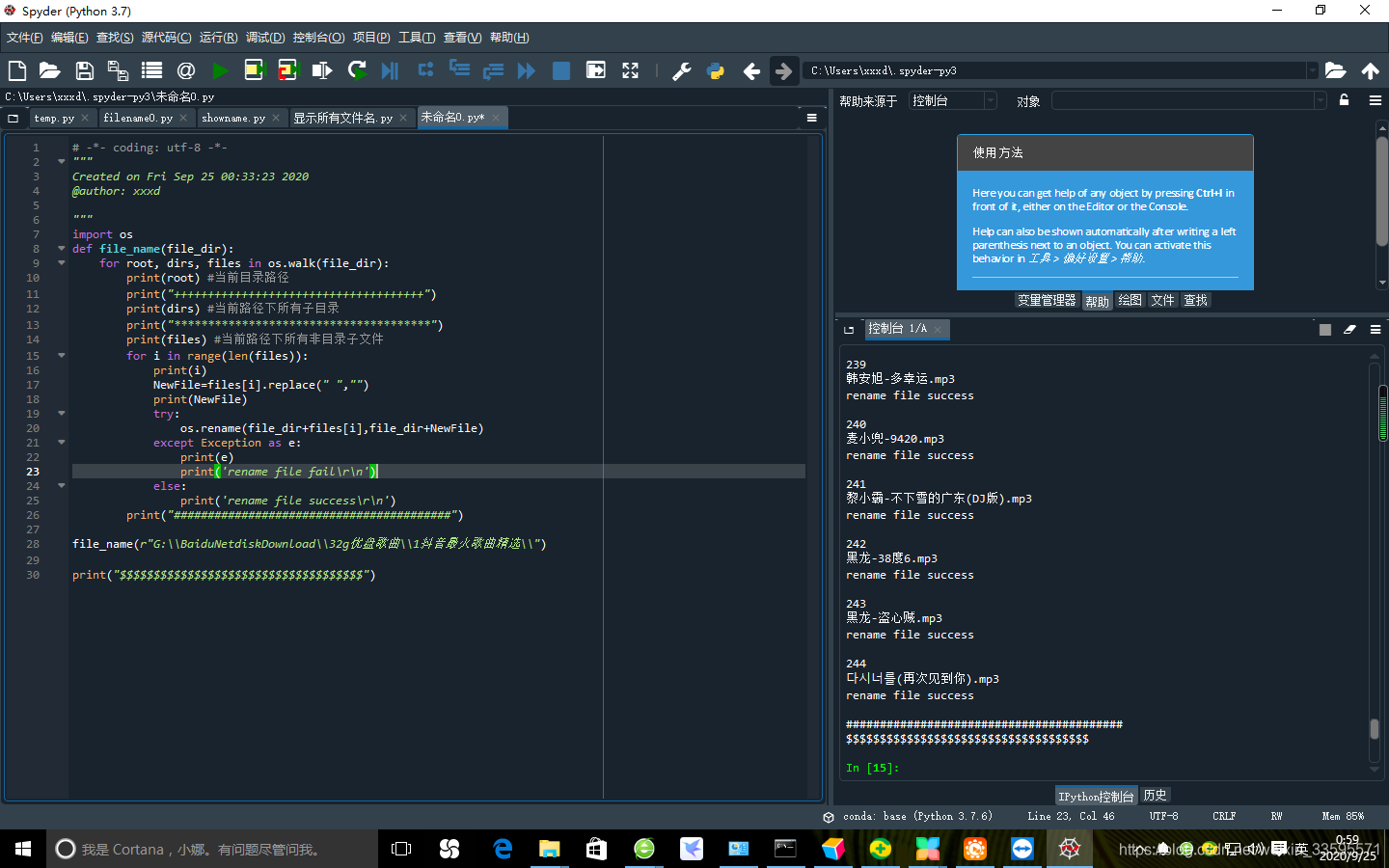1389x868 pixels.
Task: Switch to the 历史 history tab
Action: (1155, 795)
